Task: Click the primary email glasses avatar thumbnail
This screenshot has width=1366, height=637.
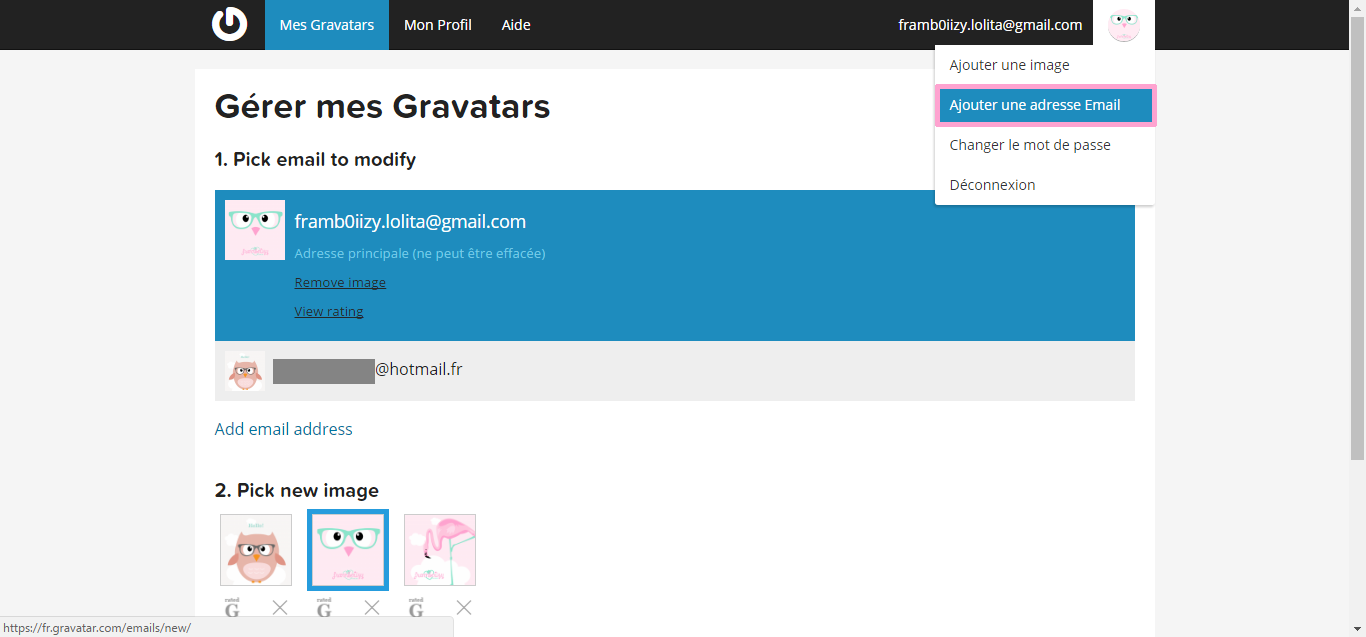Action: 255,230
